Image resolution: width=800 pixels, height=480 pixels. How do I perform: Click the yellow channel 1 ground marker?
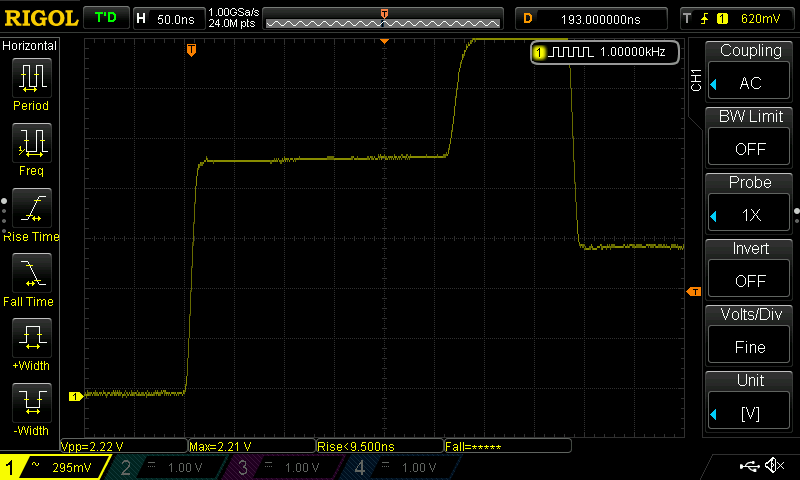pos(76,396)
